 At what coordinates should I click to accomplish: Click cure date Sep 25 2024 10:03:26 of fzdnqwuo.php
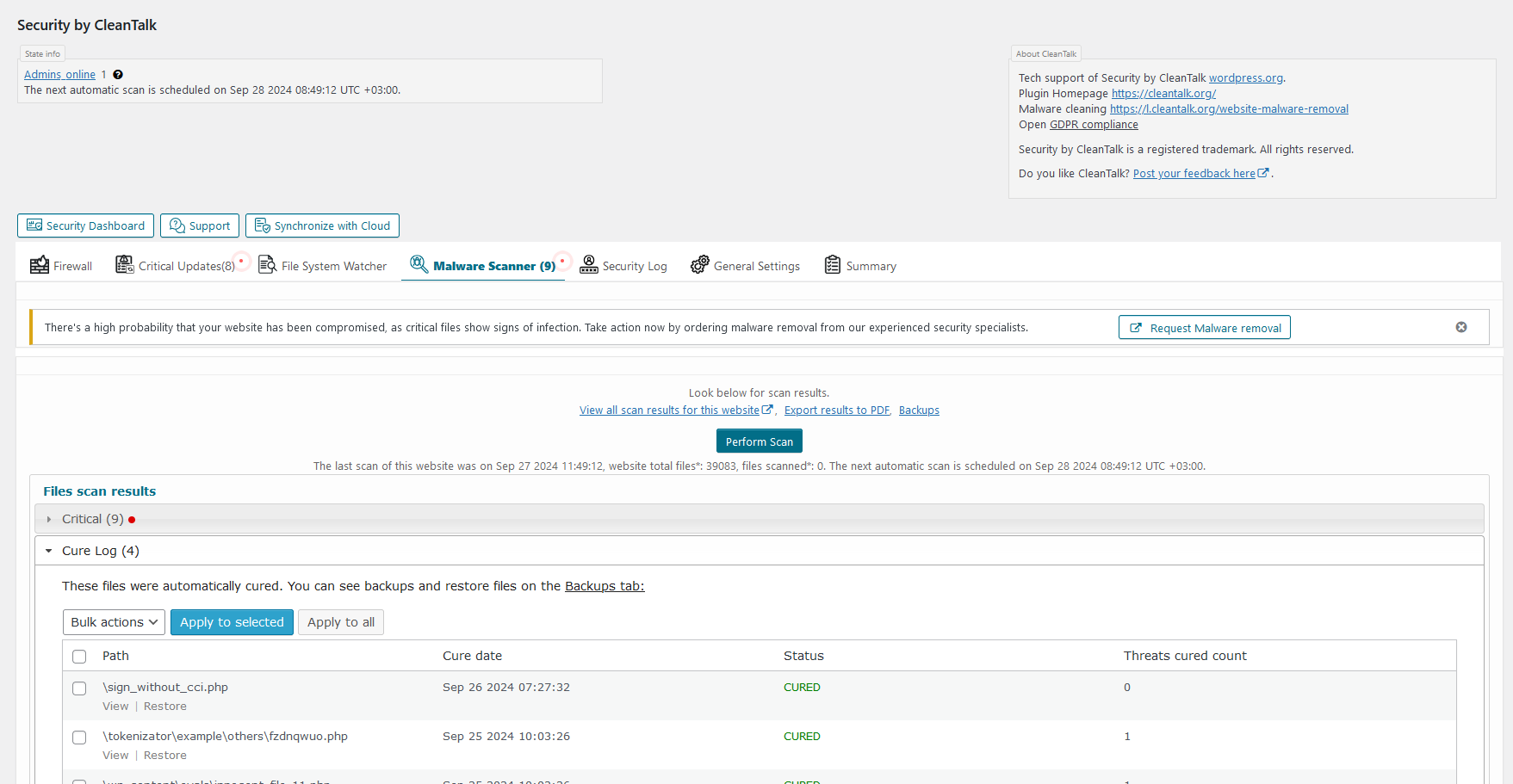click(506, 736)
